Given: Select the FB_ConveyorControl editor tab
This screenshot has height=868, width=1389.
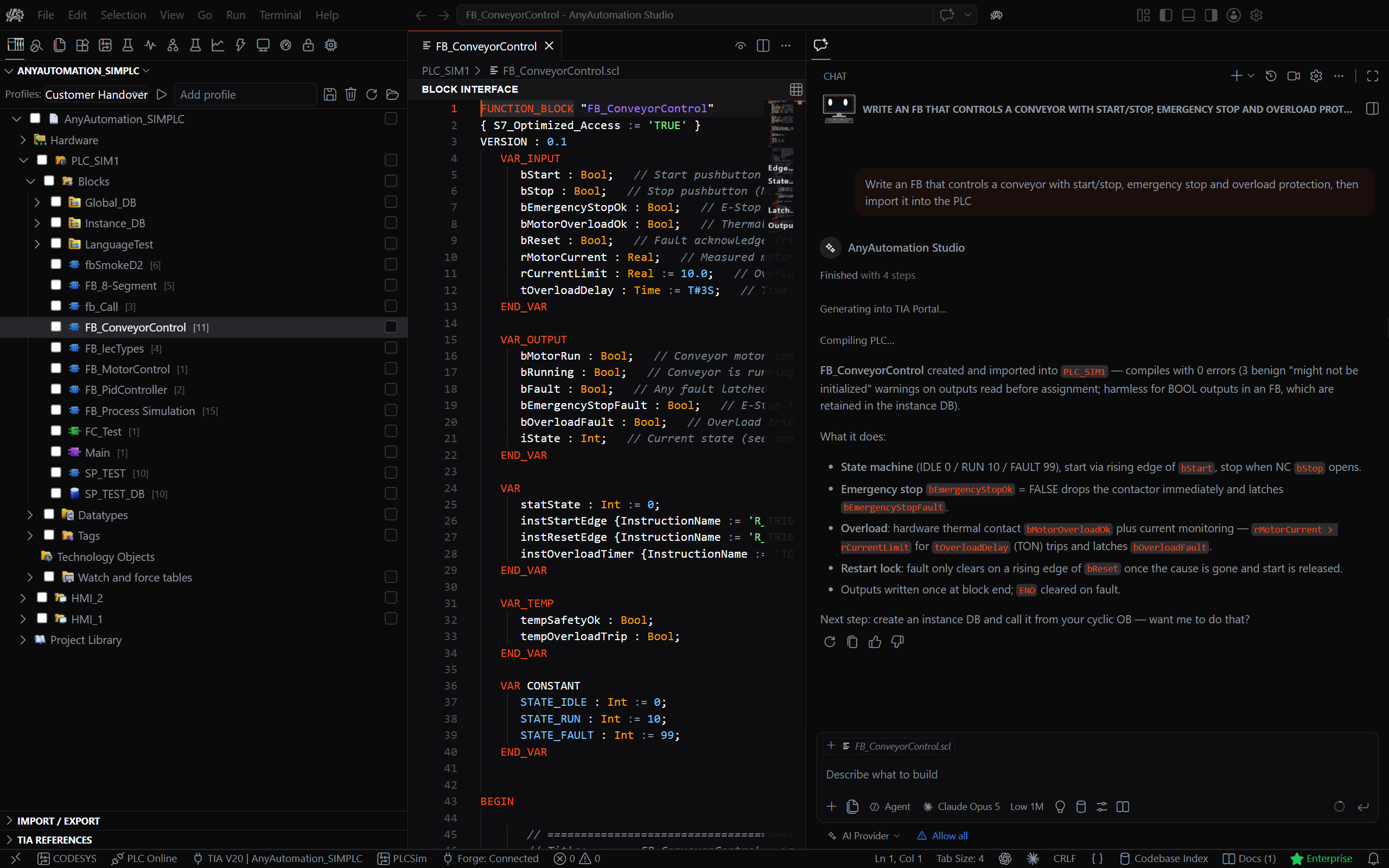Looking at the screenshot, I should click(486, 46).
